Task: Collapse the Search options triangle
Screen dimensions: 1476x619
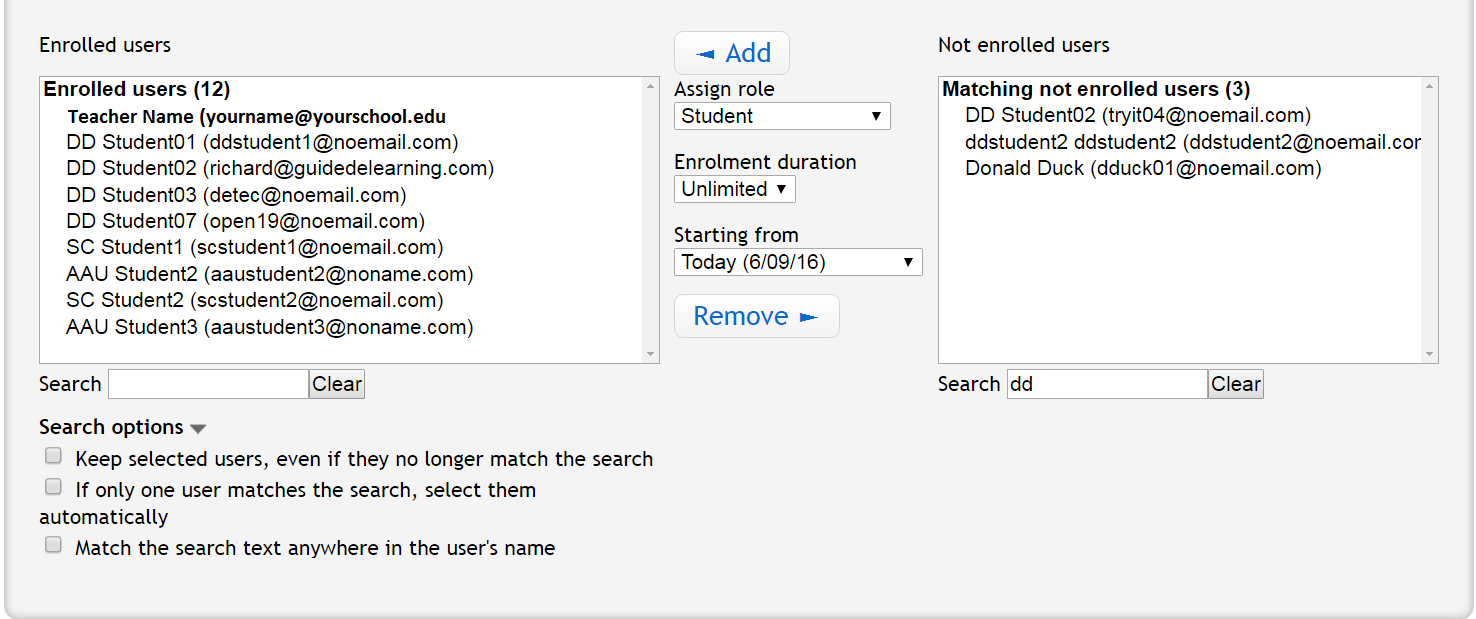Action: click(x=198, y=428)
